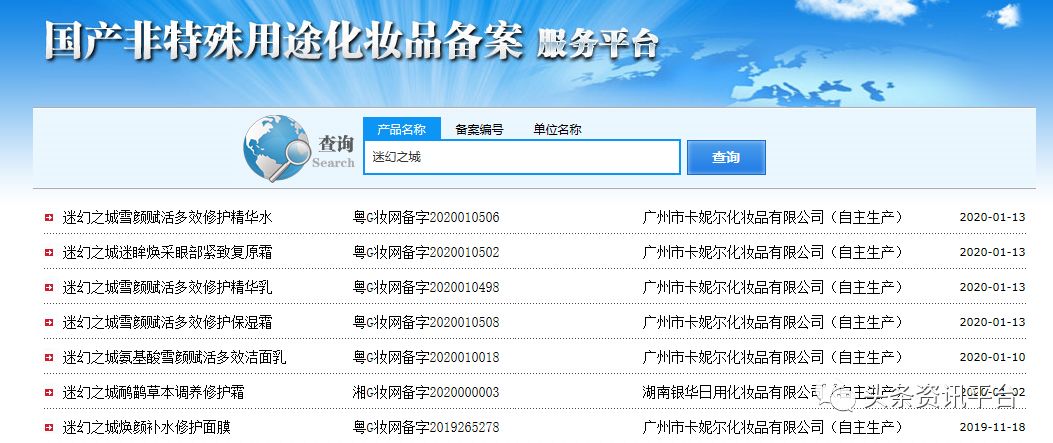
Task: Select record number 粤G妆网备字2020010498
Action: pyautogui.click(x=426, y=287)
